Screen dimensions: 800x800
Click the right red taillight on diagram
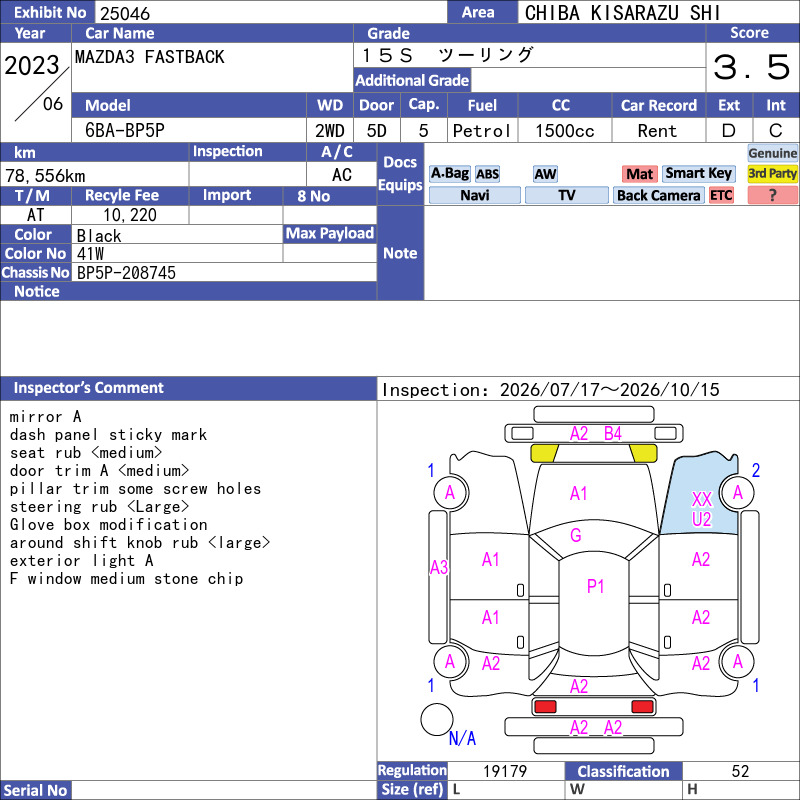click(x=642, y=707)
